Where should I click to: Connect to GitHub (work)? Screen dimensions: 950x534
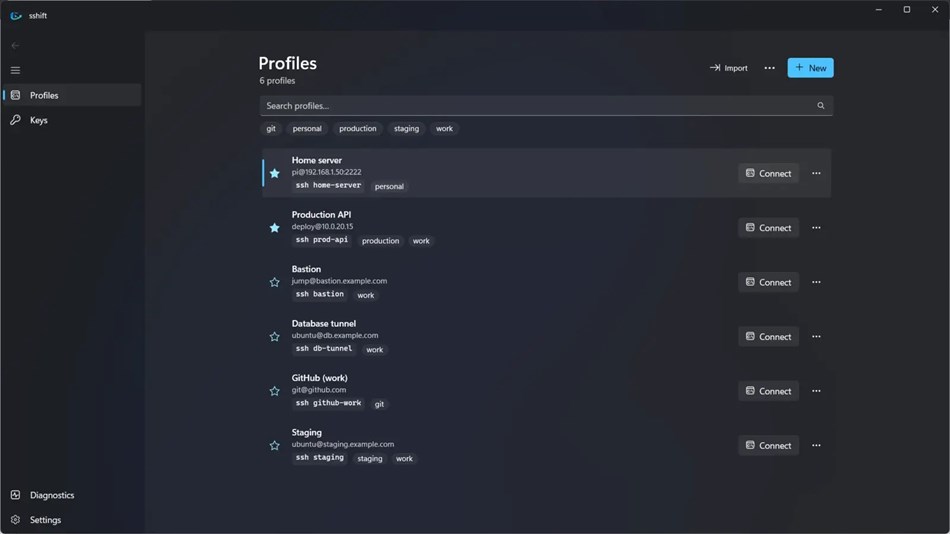(x=768, y=391)
